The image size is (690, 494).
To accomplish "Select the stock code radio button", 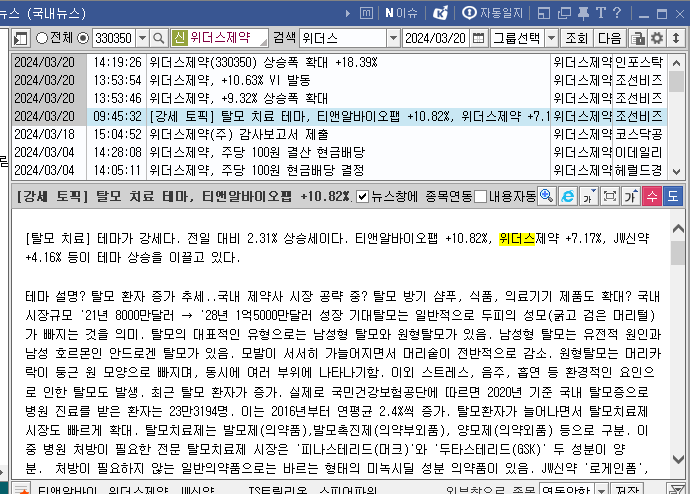I will tap(83, 38).
